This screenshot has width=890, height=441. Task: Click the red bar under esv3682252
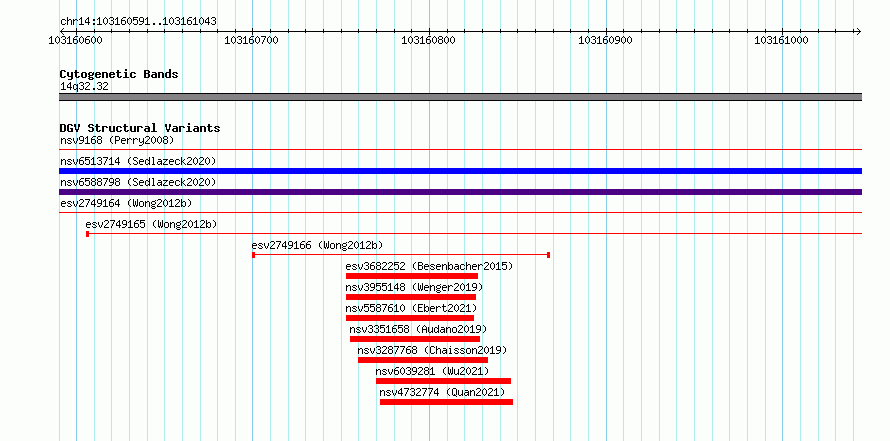(412, 276)
